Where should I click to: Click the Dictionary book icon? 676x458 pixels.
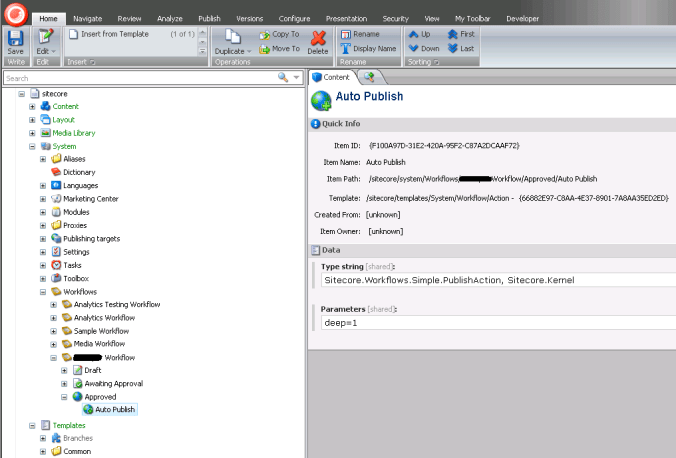[56, 172]
